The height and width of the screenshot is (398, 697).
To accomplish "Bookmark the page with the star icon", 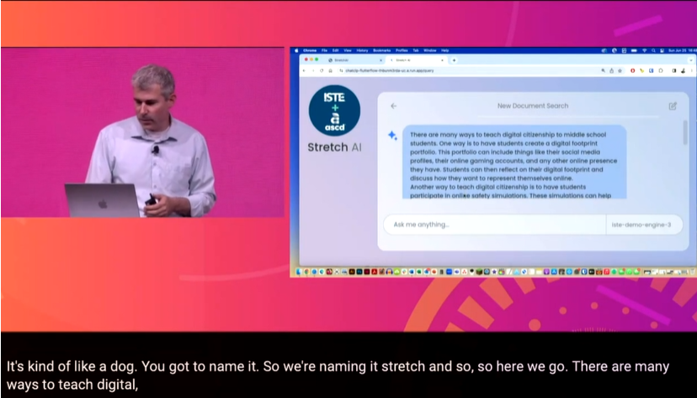I will (x=620, y=71).
